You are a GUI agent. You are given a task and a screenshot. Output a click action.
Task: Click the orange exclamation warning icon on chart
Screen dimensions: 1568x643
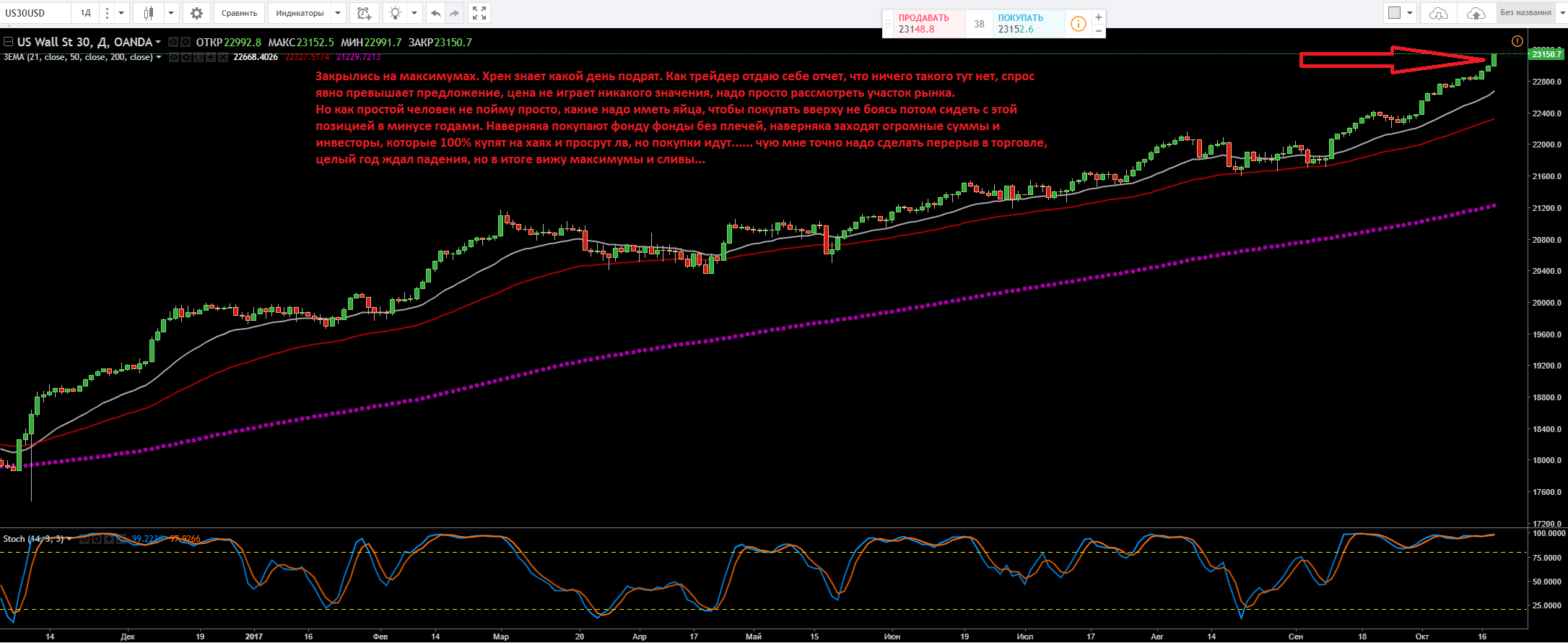pos(1517,41)
